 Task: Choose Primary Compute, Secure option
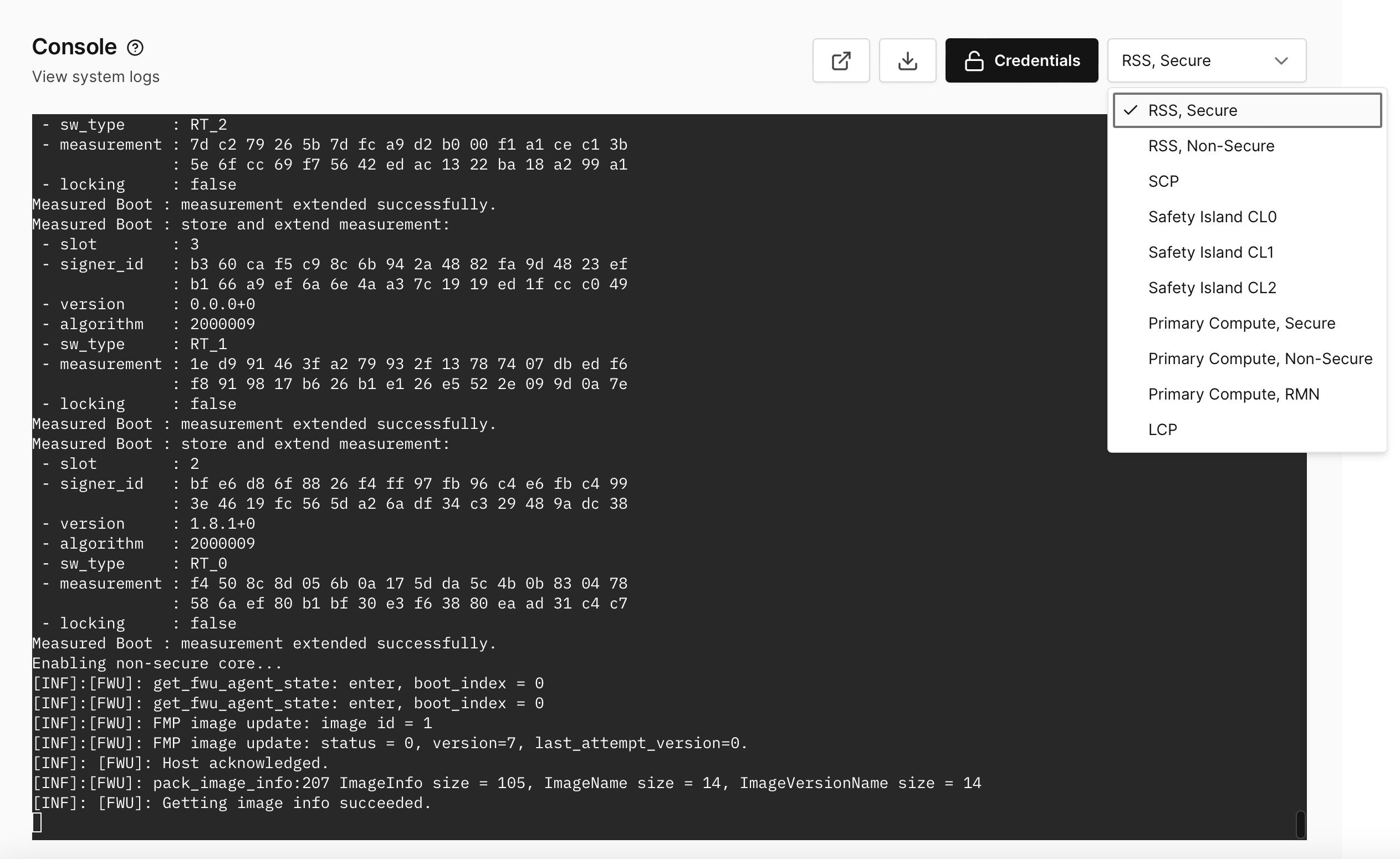click(x=1243, y=323)
